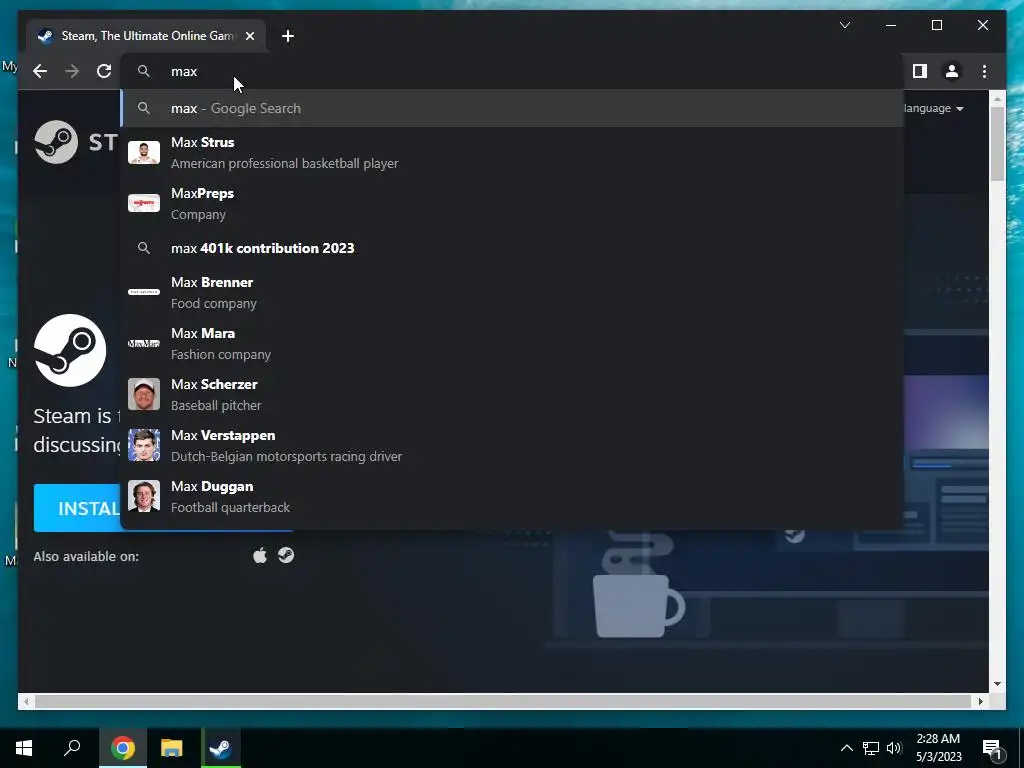
Task: Click the forward navigation arrow
Action: tap(72, 71)
